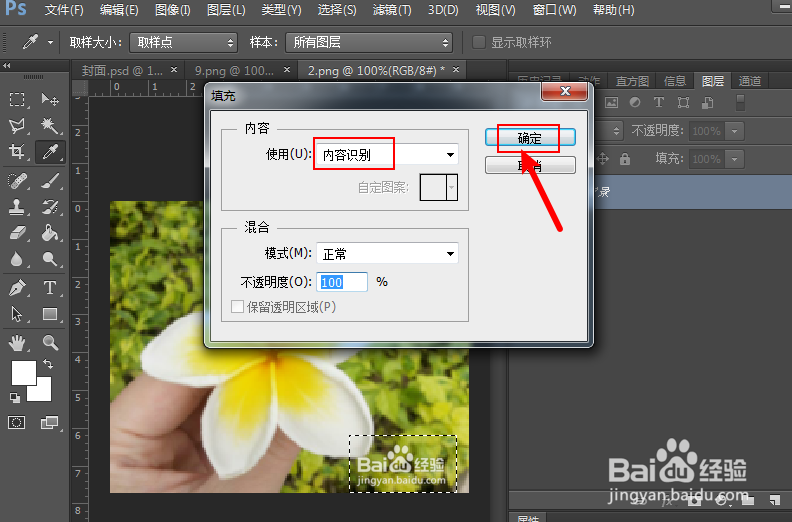
Task: Reset default foreground and background colors
Action: 15,398
